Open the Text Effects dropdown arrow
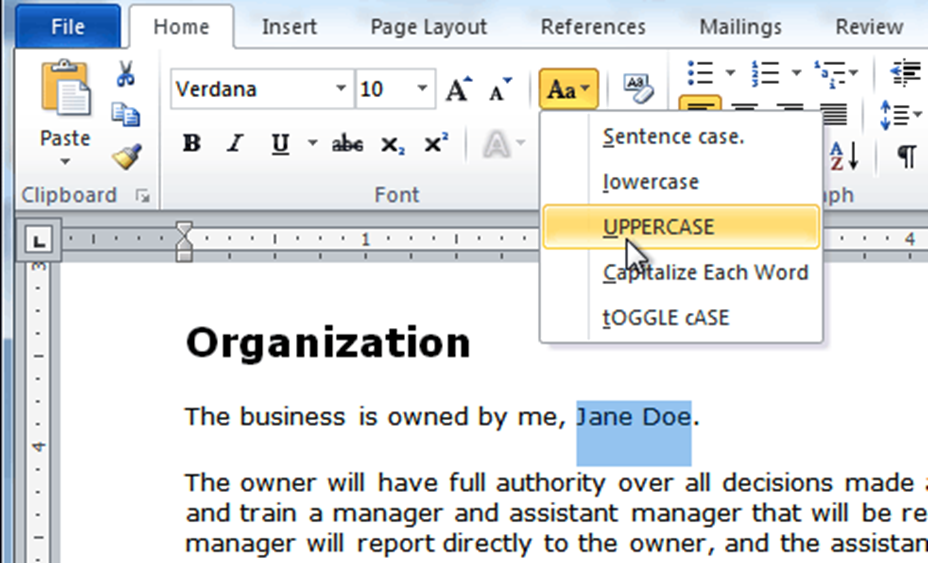This screenshot has height=563, width=928. point(521,143)
